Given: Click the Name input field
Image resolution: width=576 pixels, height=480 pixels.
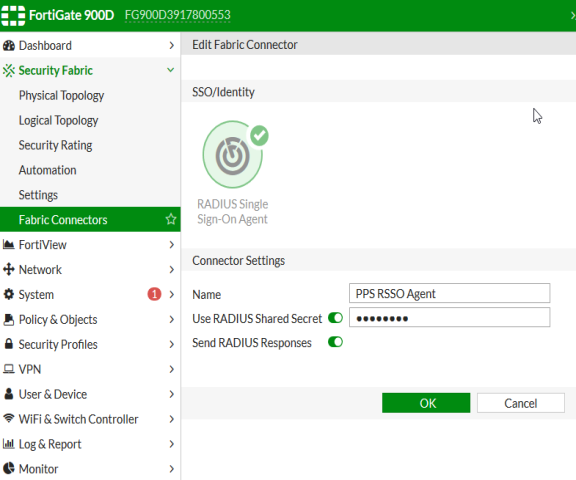Looking at the screenshot, I should tap(450, 293).
